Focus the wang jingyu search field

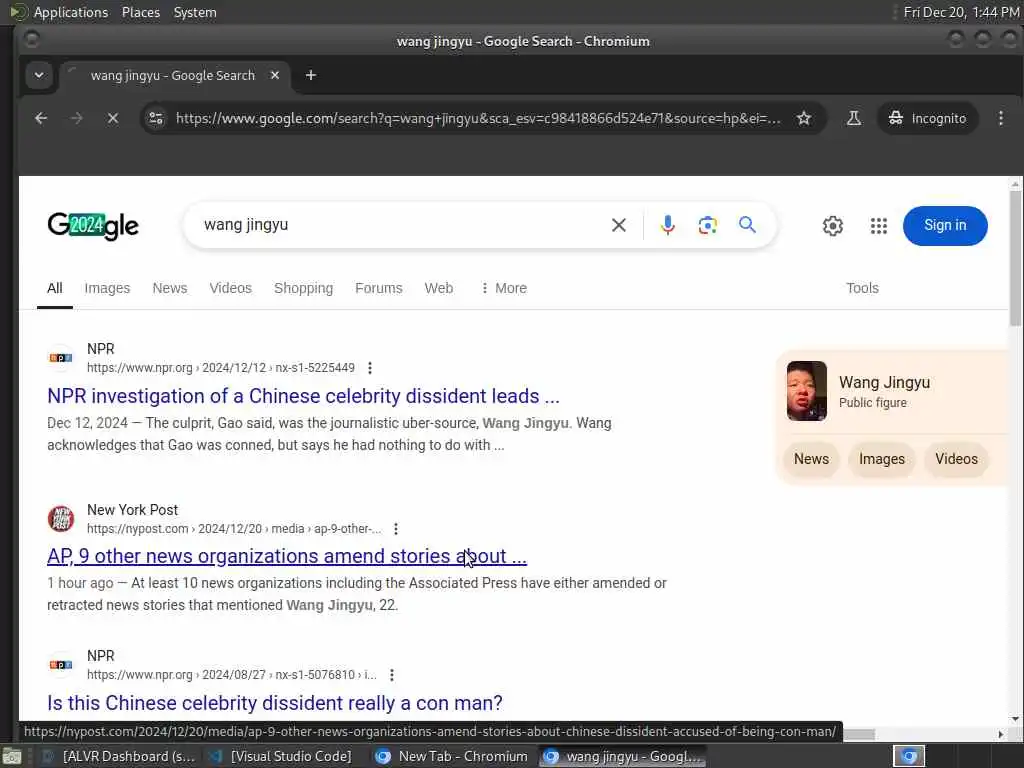(x=398, y=225)
